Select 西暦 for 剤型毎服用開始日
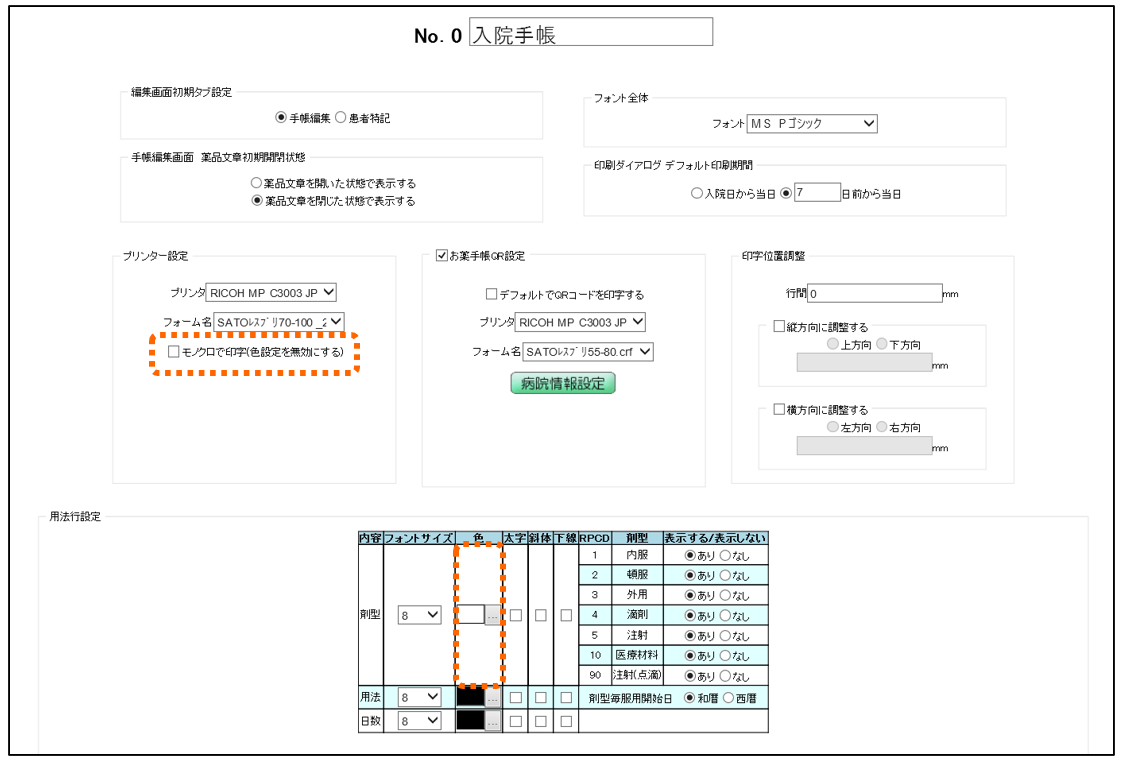The height and width of the screenshot is (763, 1123). 729,696
